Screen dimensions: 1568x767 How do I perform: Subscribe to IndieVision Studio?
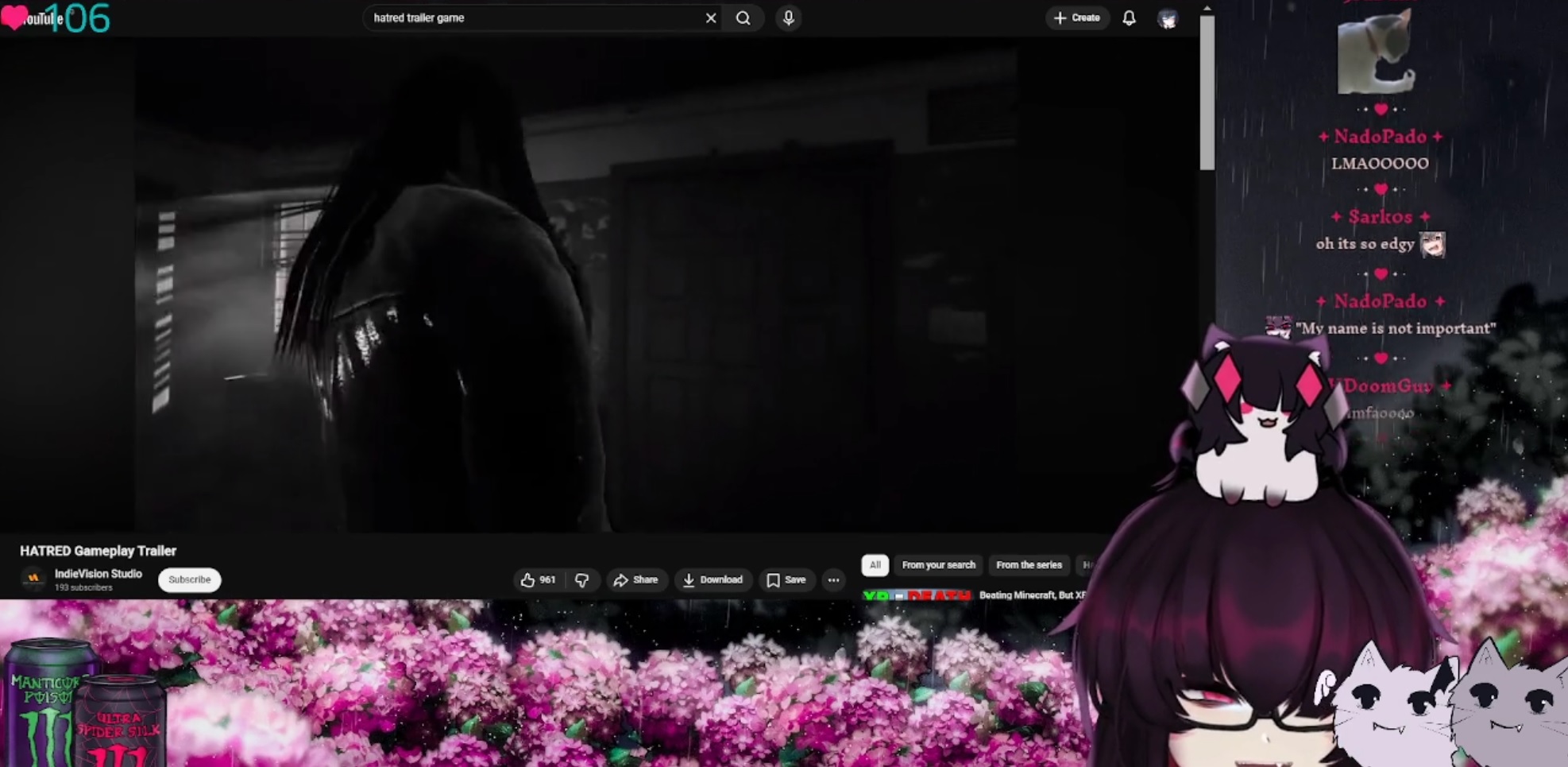[190, 579]
